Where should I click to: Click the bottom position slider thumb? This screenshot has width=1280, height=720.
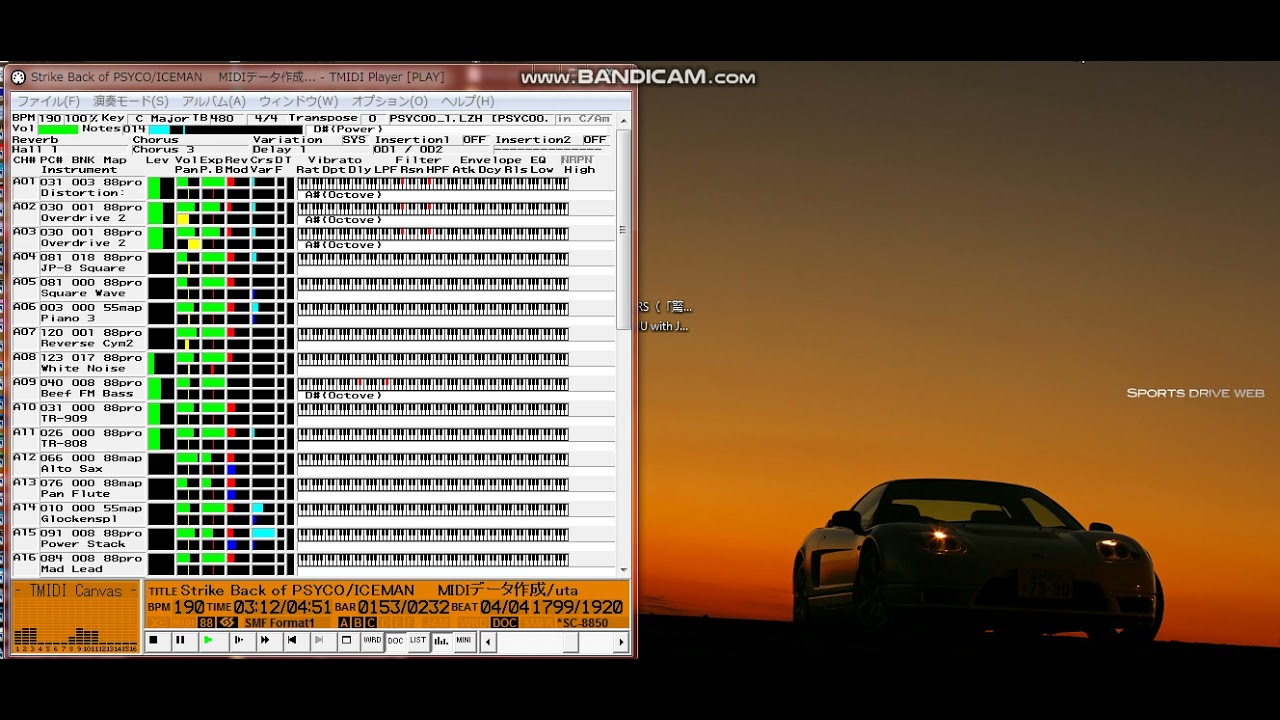[x=571, y=641]
